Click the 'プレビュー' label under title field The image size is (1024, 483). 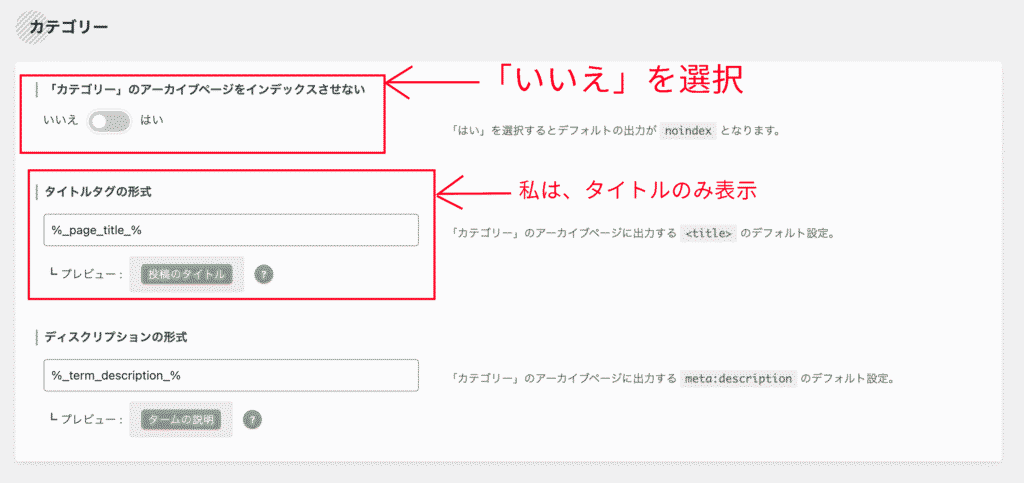89,274
